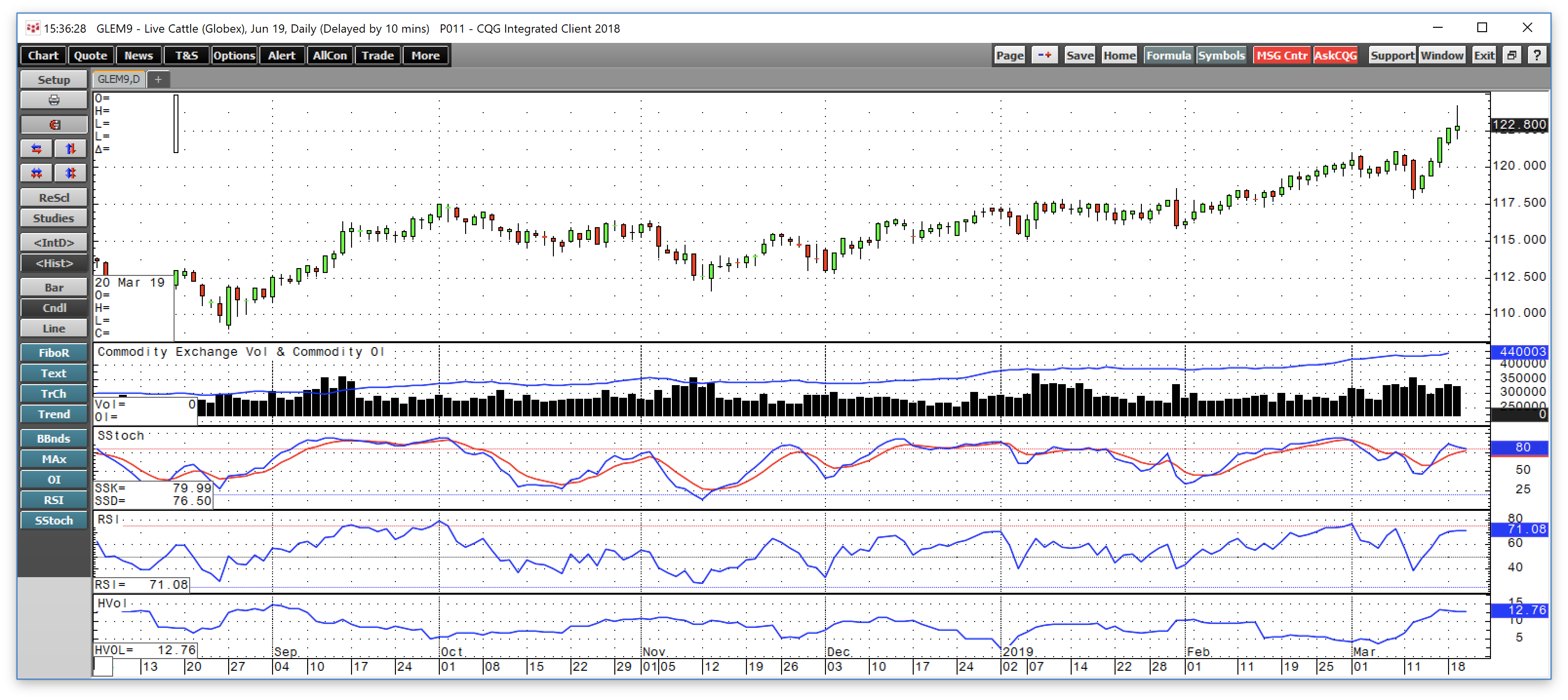The height and width of the screenshot is (700, 1568).
Task: Click the horizontal compress arrows icon
Action: (37, 173)
